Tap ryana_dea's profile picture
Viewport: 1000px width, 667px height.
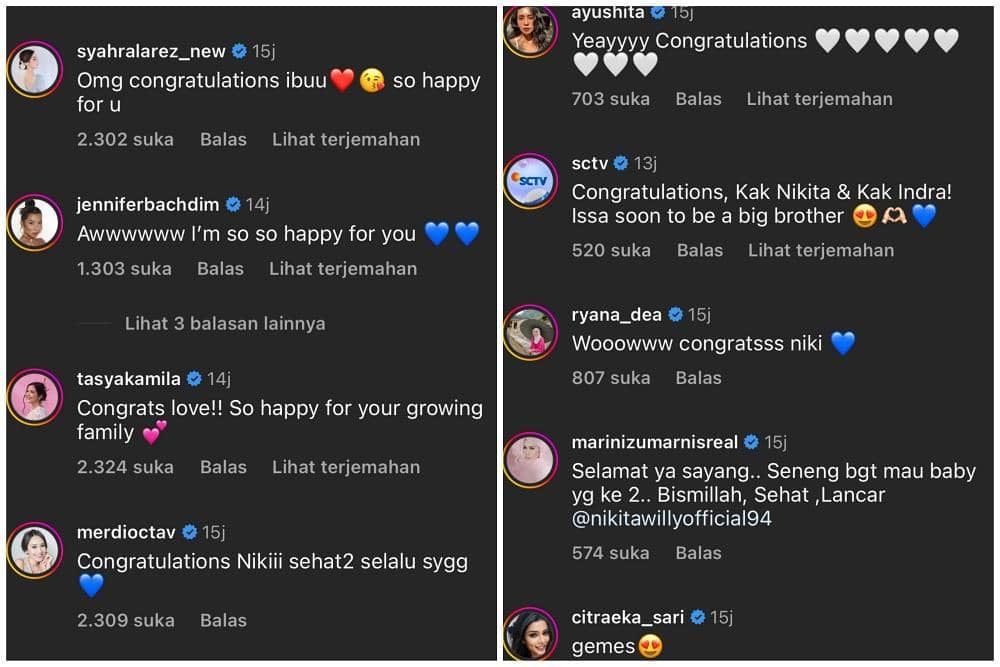[530, 333]
